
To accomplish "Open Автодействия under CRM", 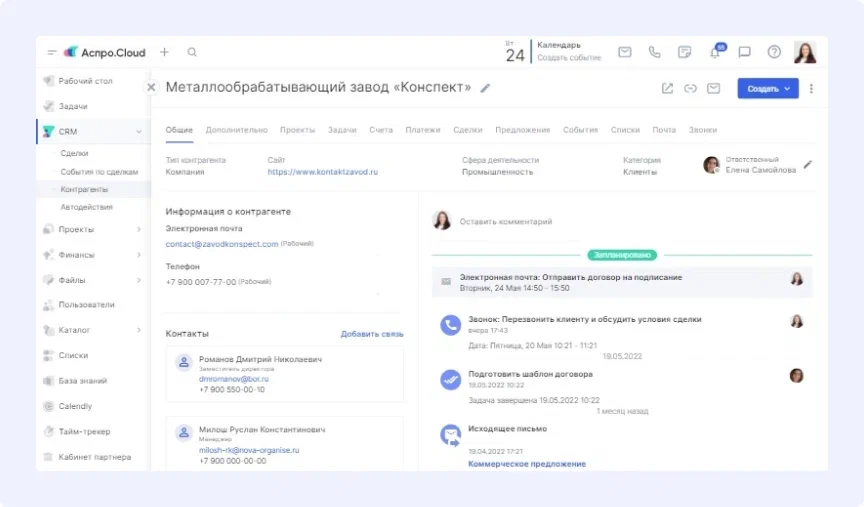I will click(87, 207).
